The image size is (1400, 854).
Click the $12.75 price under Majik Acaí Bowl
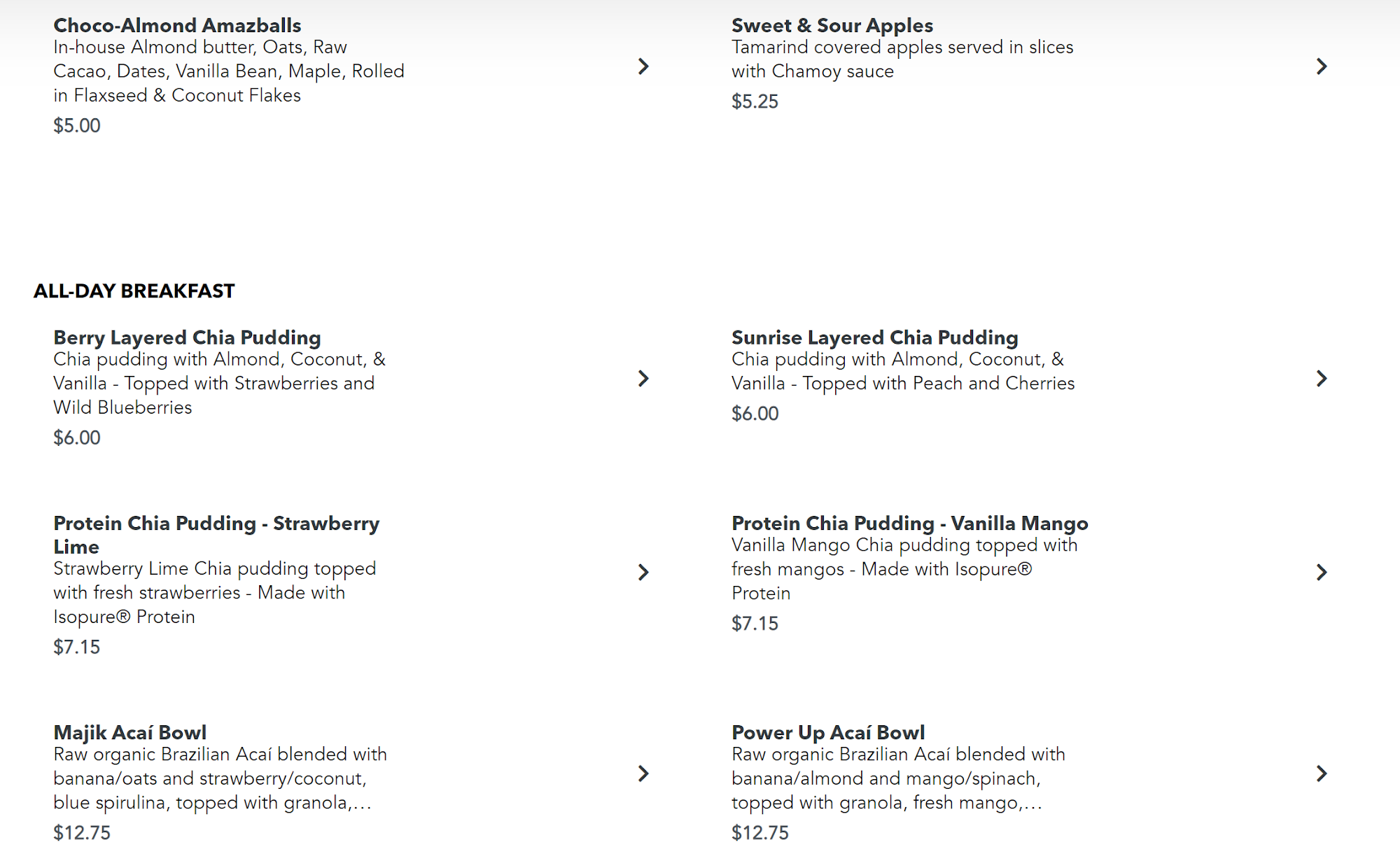[82, 833]
